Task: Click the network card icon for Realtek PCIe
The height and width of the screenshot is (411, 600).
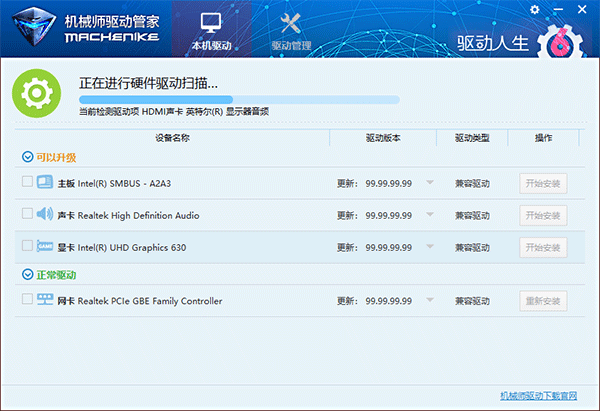Action: click(45, 300)
